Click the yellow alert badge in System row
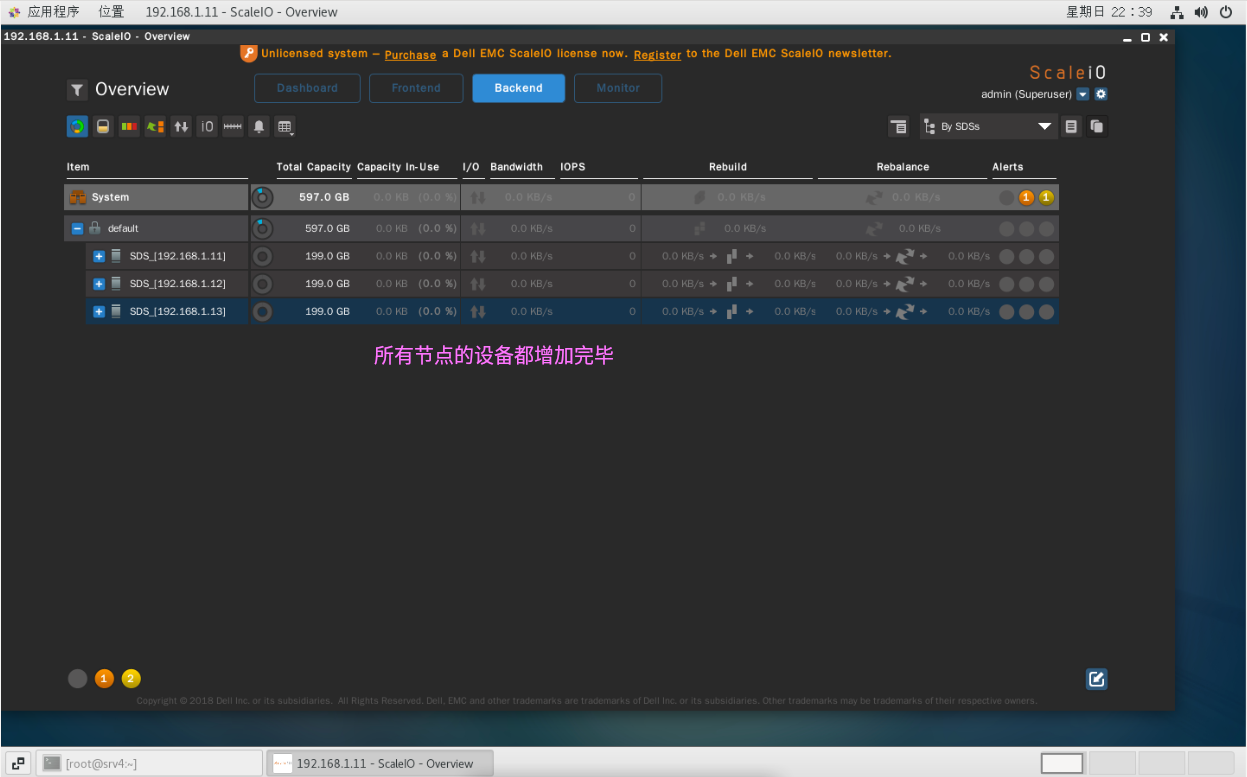 [1046, 197]
